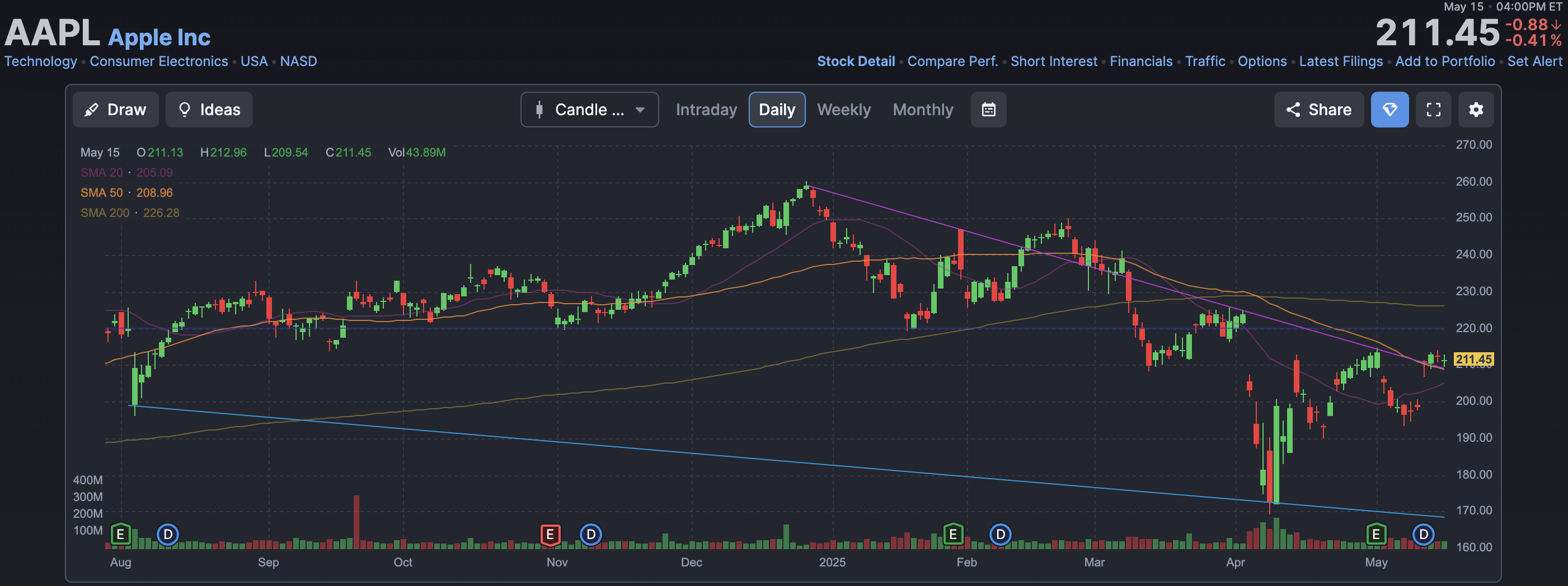The height and width of the screenshot is (586, 1568).
Task: Open chart settings gear
Action: coord(1476,110)
